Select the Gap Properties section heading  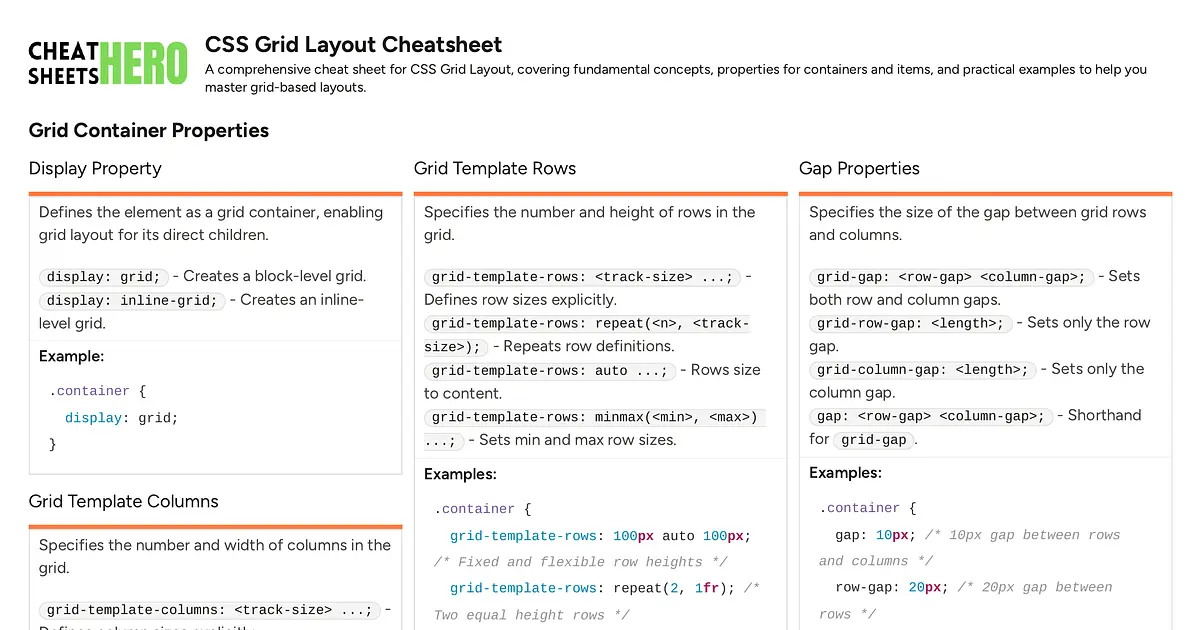(859, 168)
